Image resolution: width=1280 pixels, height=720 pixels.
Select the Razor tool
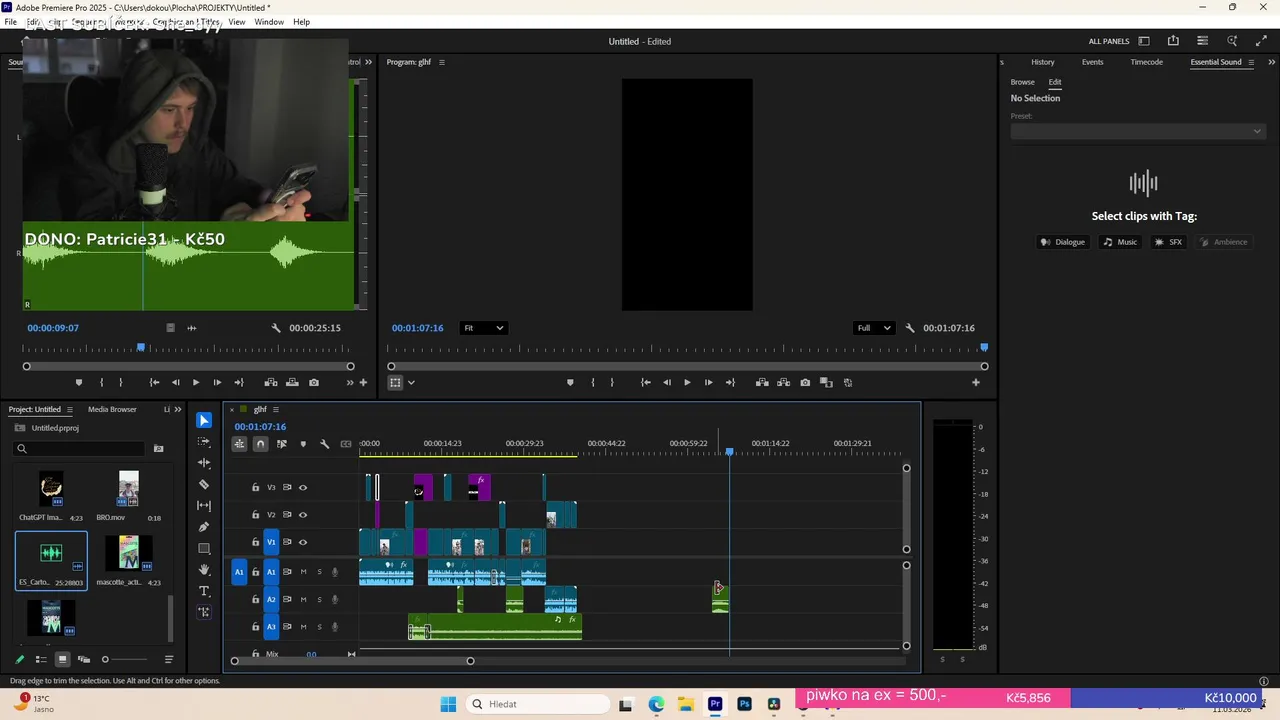click(x=204, y=484)
